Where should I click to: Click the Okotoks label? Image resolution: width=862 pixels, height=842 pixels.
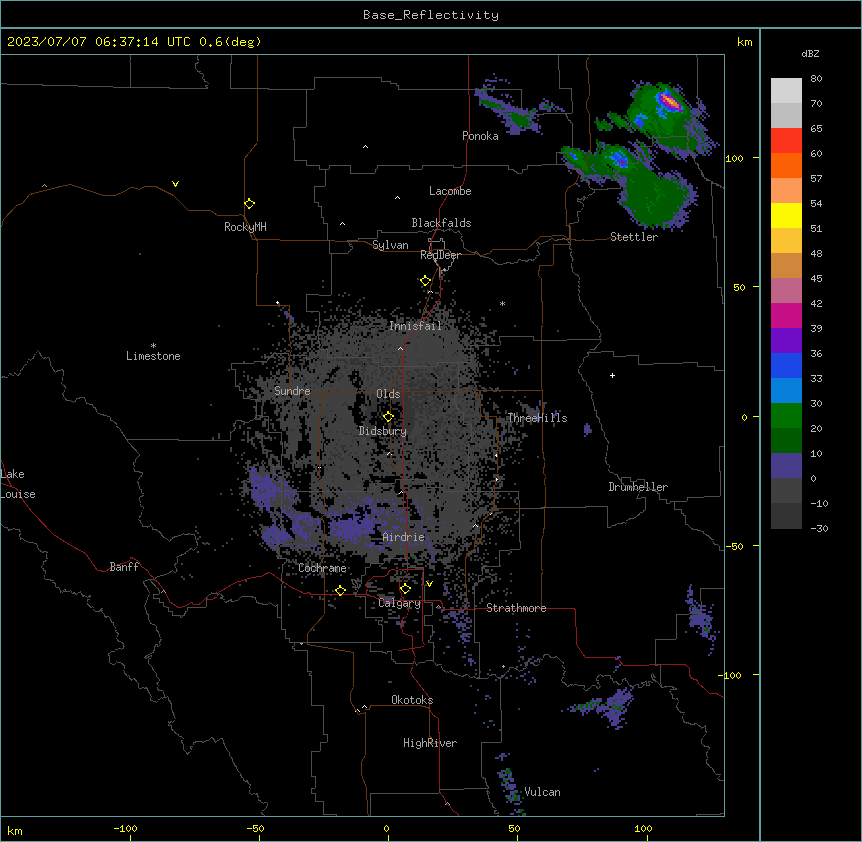pos(412,700)
